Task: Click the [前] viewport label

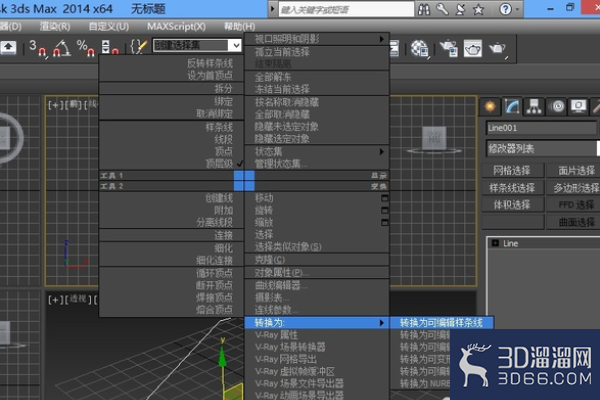Action: 73,104
